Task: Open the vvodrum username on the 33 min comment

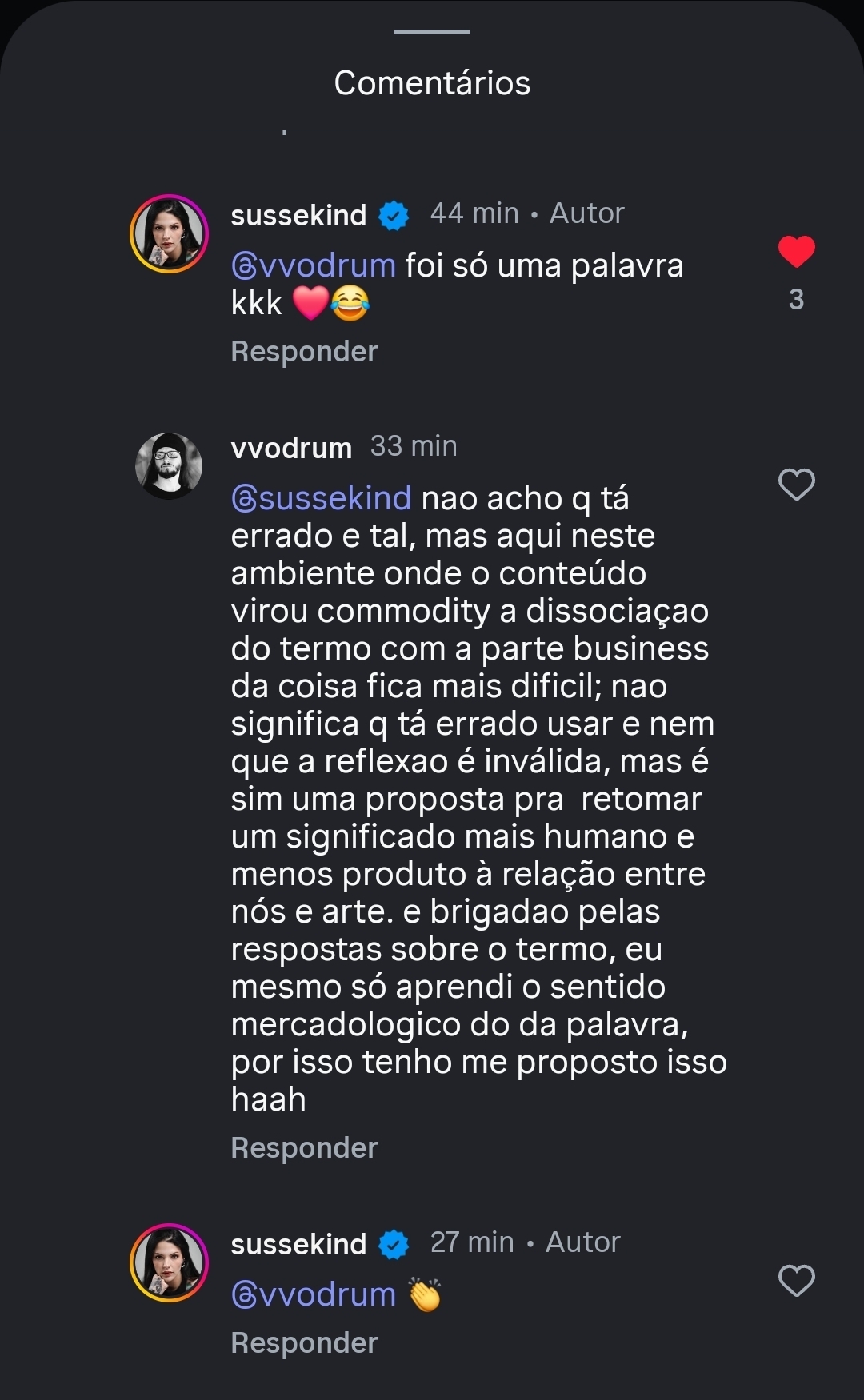Action: coord(291,448)
